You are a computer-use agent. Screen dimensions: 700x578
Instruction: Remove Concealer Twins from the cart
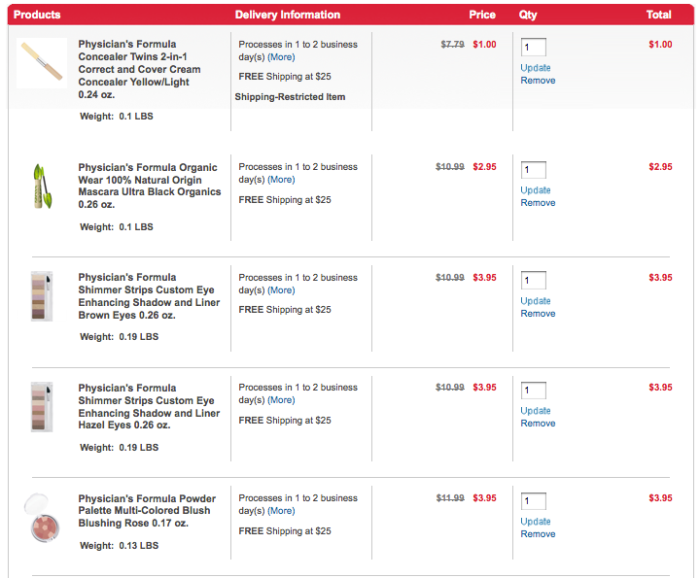pyautogui.click(x=538, y=80)
